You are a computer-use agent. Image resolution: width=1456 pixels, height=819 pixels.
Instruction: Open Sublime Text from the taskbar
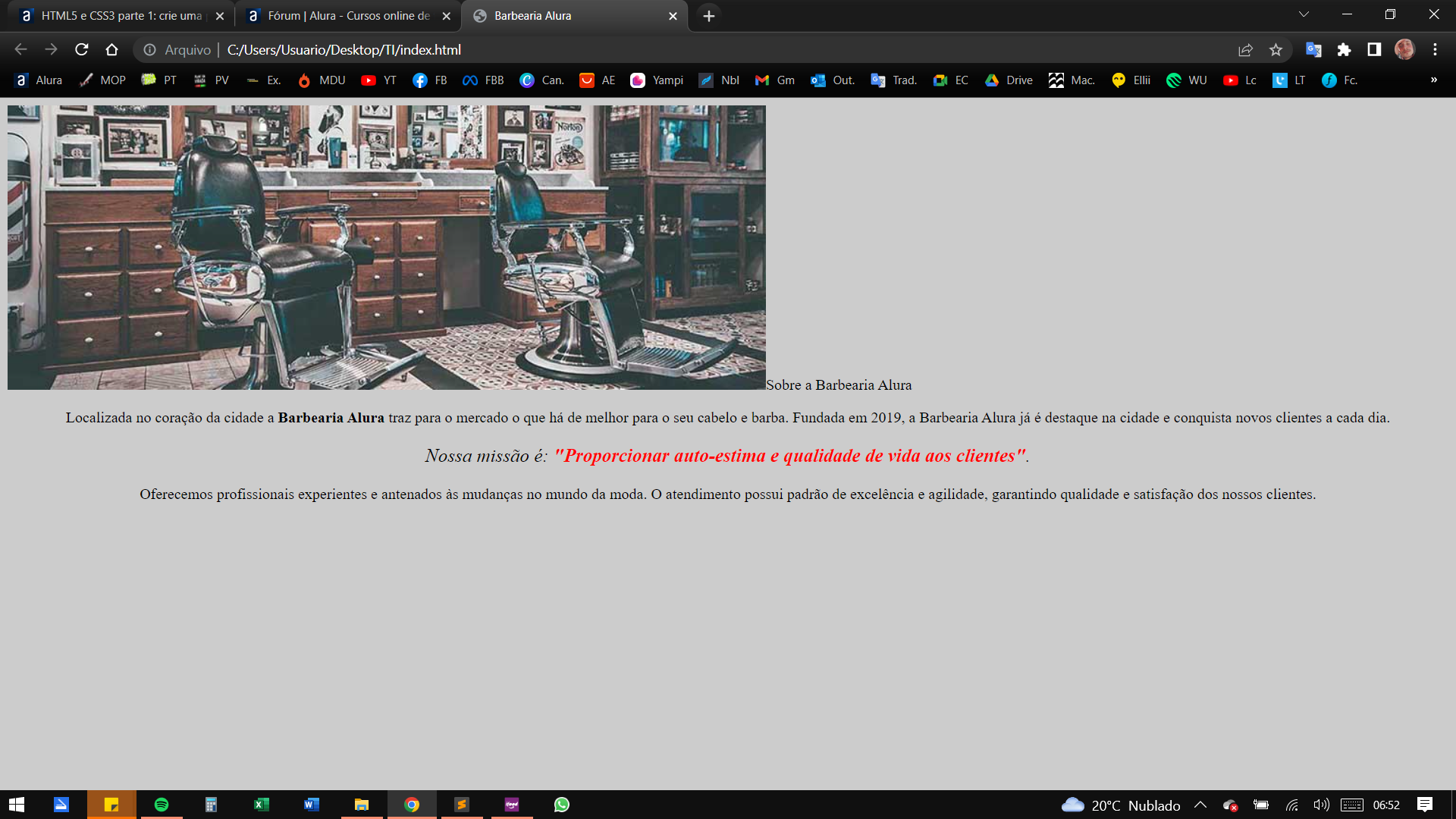(x=462, y=805)
